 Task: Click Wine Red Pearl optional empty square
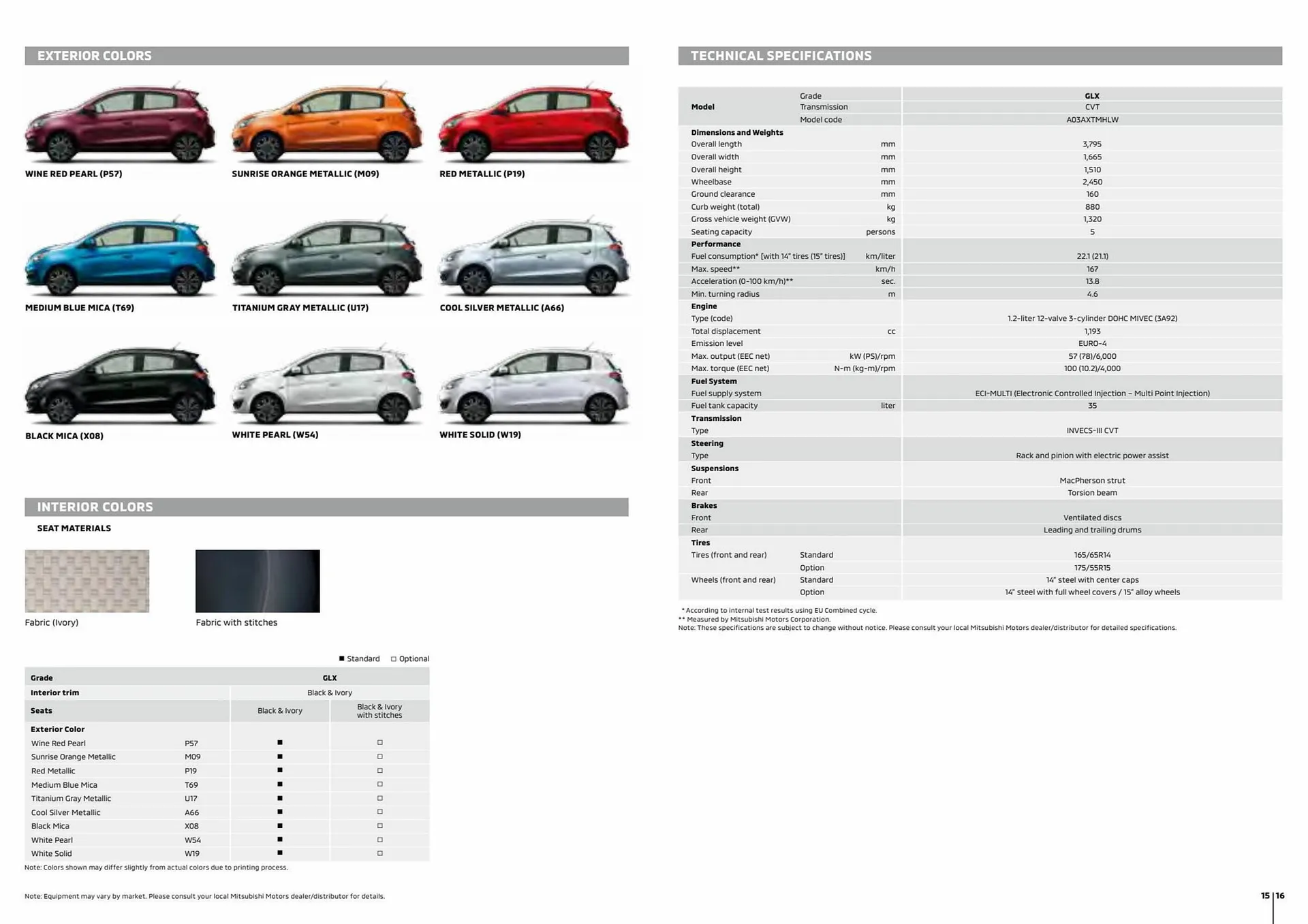click(380, 743)
